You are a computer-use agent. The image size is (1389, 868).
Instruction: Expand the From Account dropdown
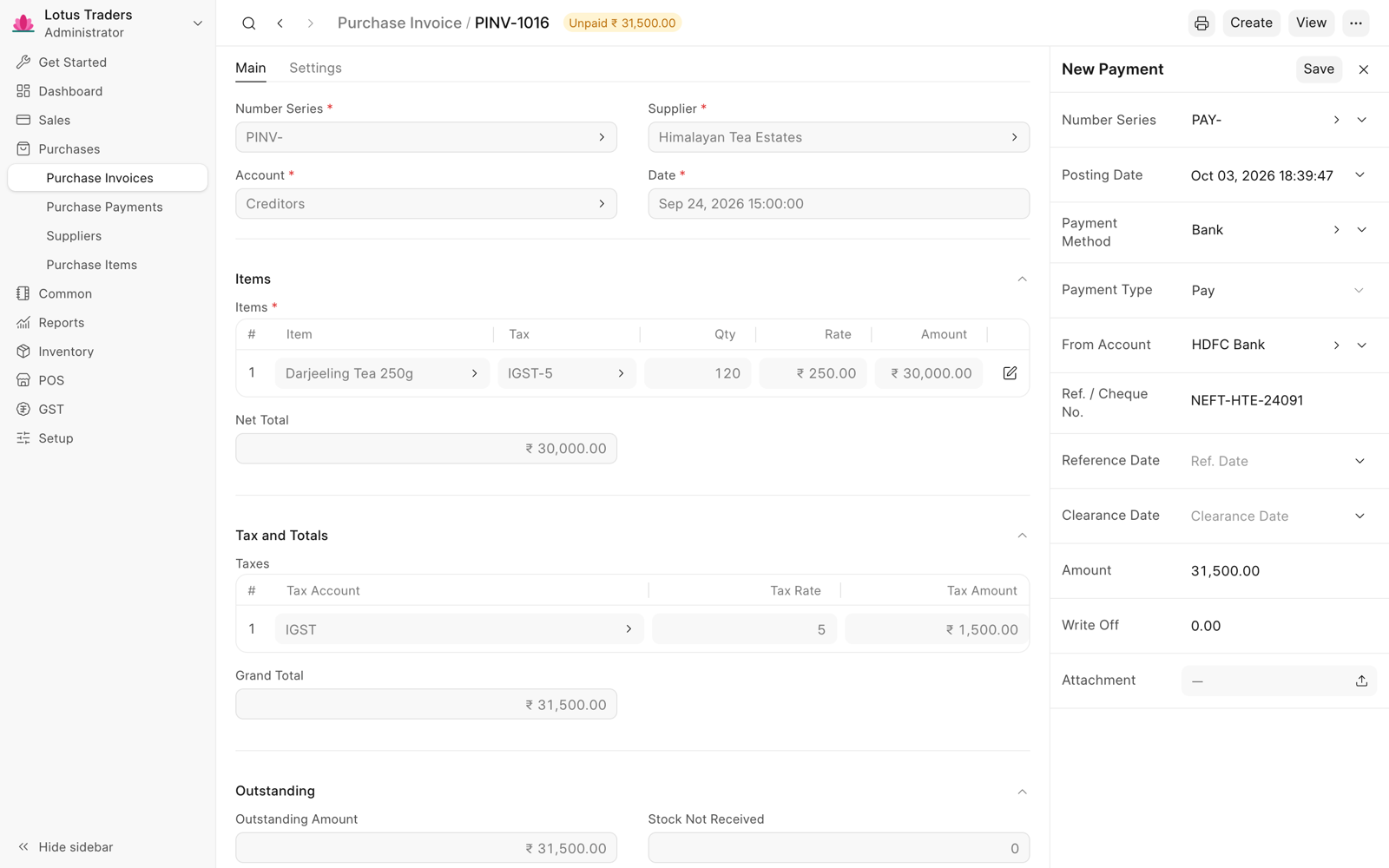click(x=1361, y=345)
